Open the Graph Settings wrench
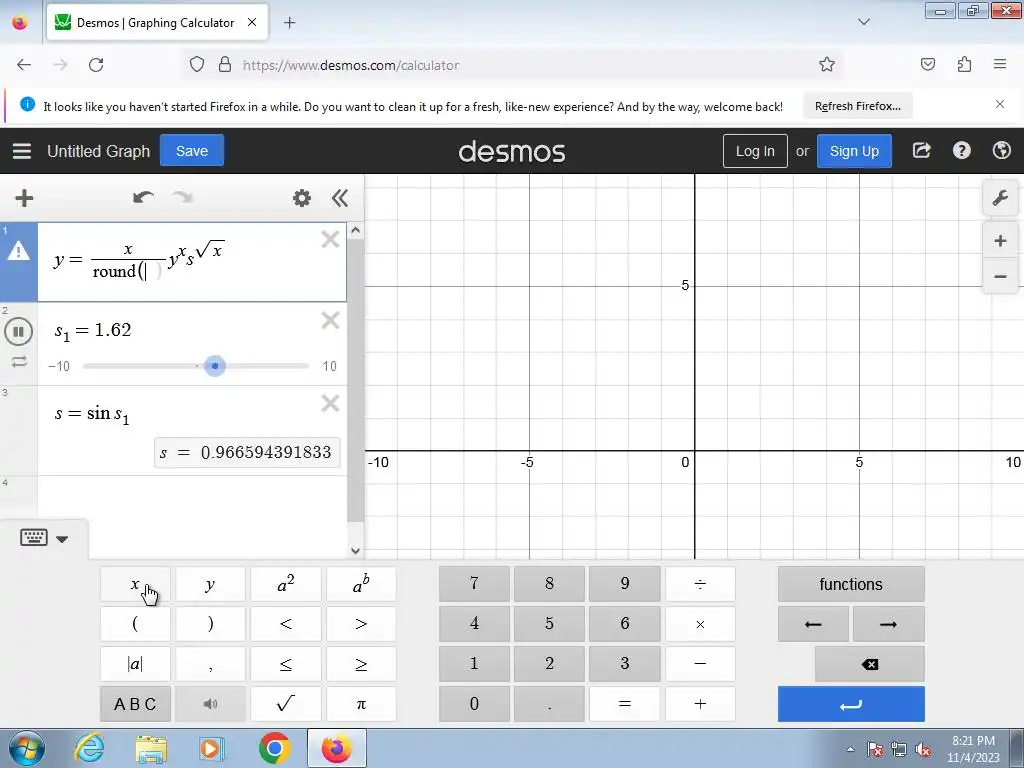1024x768 pixels. (1000, 198)
